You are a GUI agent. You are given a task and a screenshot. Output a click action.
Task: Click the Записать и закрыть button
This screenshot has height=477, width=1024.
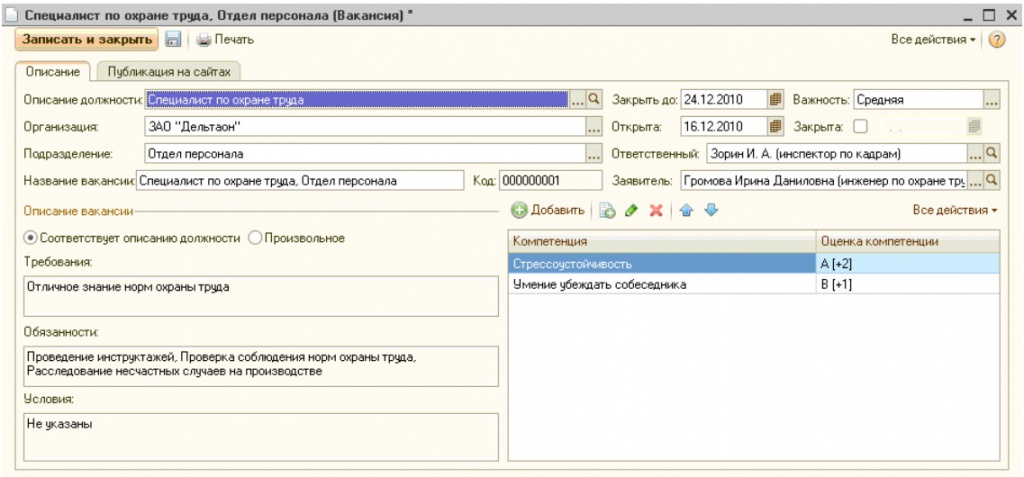(86, 40)
